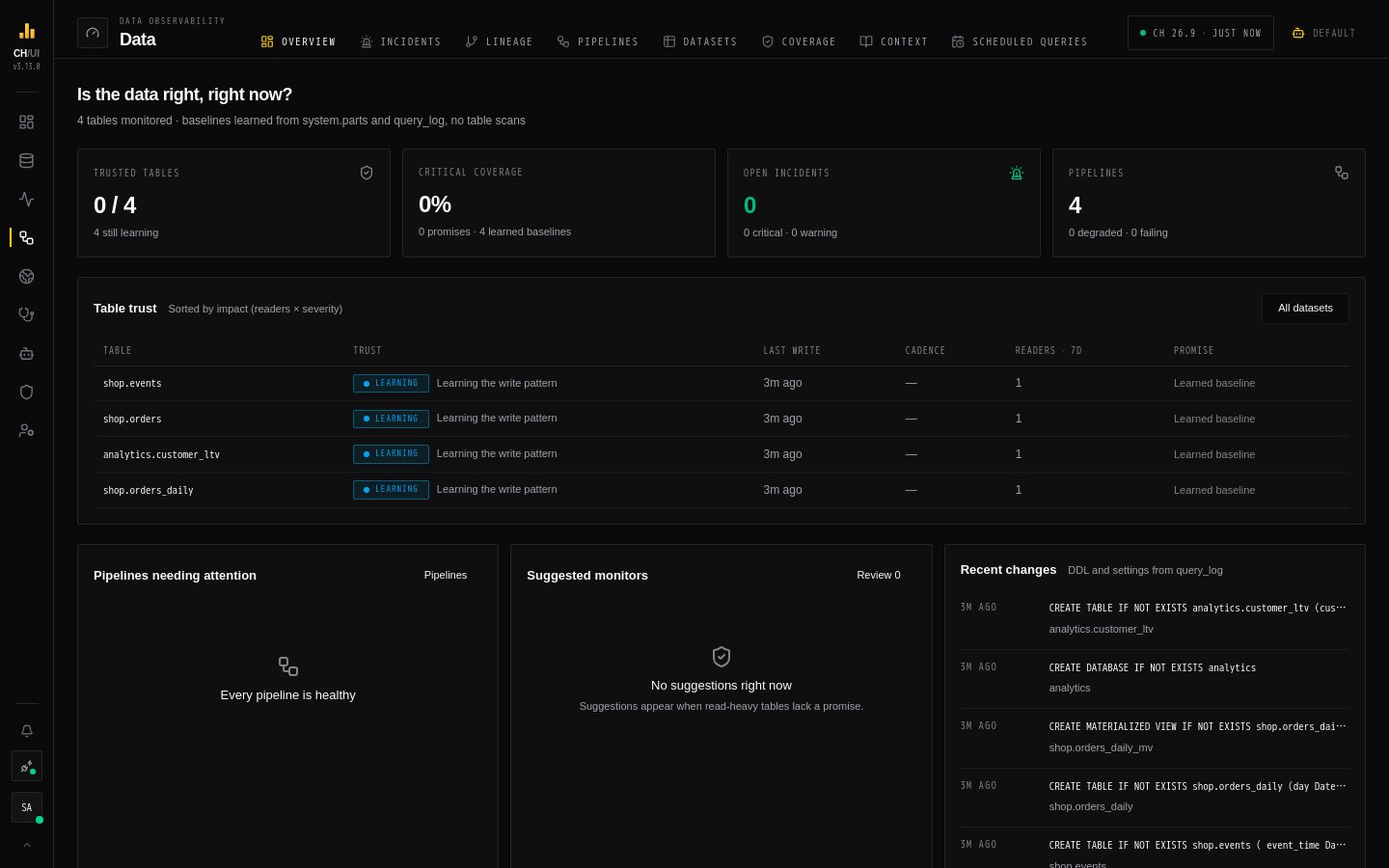This screenshot has height=868, width=1389.
Task: Click the CH/UI logo icon
Action: (x=27, y=31)
